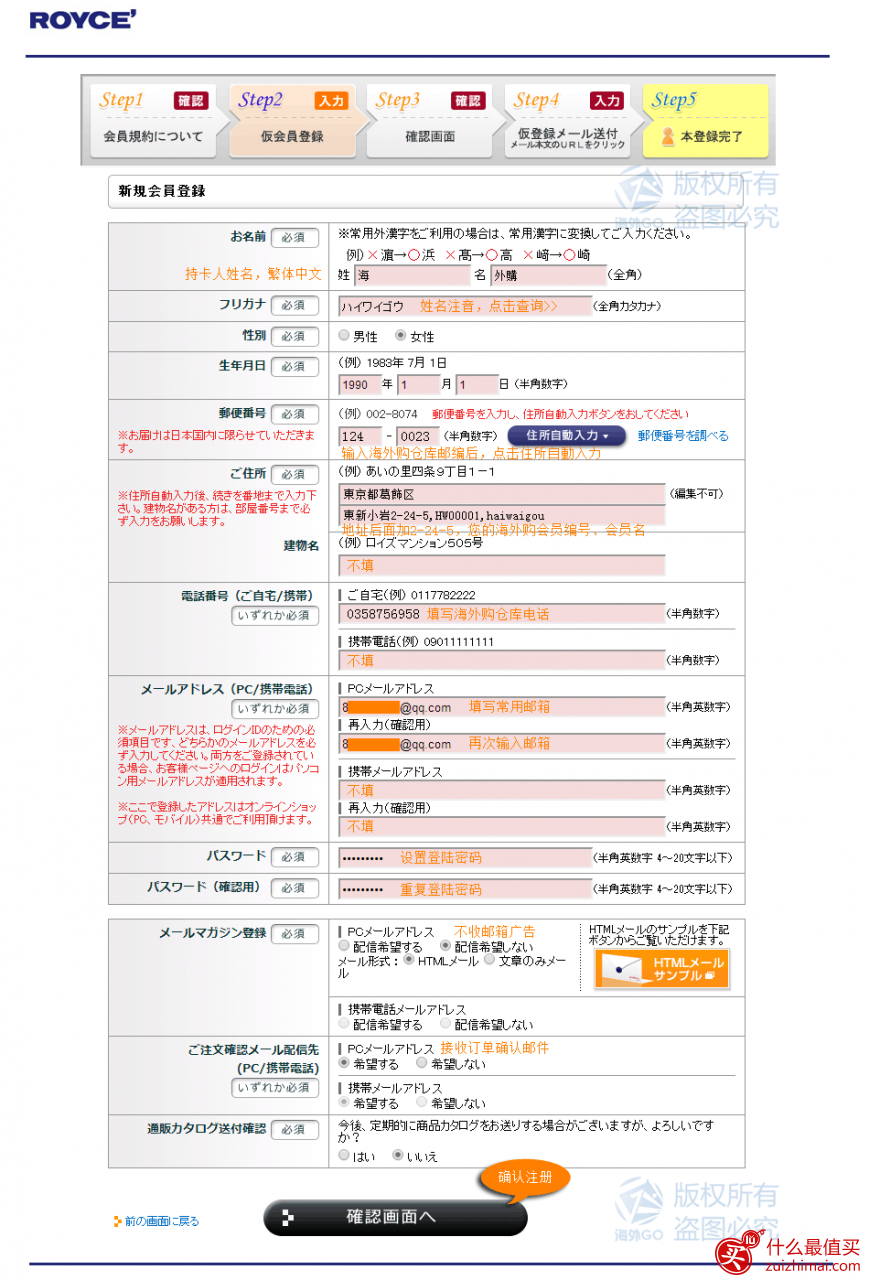
Task: Click the read-only 東京都葛飾区 address field
Action: [502, 494]
